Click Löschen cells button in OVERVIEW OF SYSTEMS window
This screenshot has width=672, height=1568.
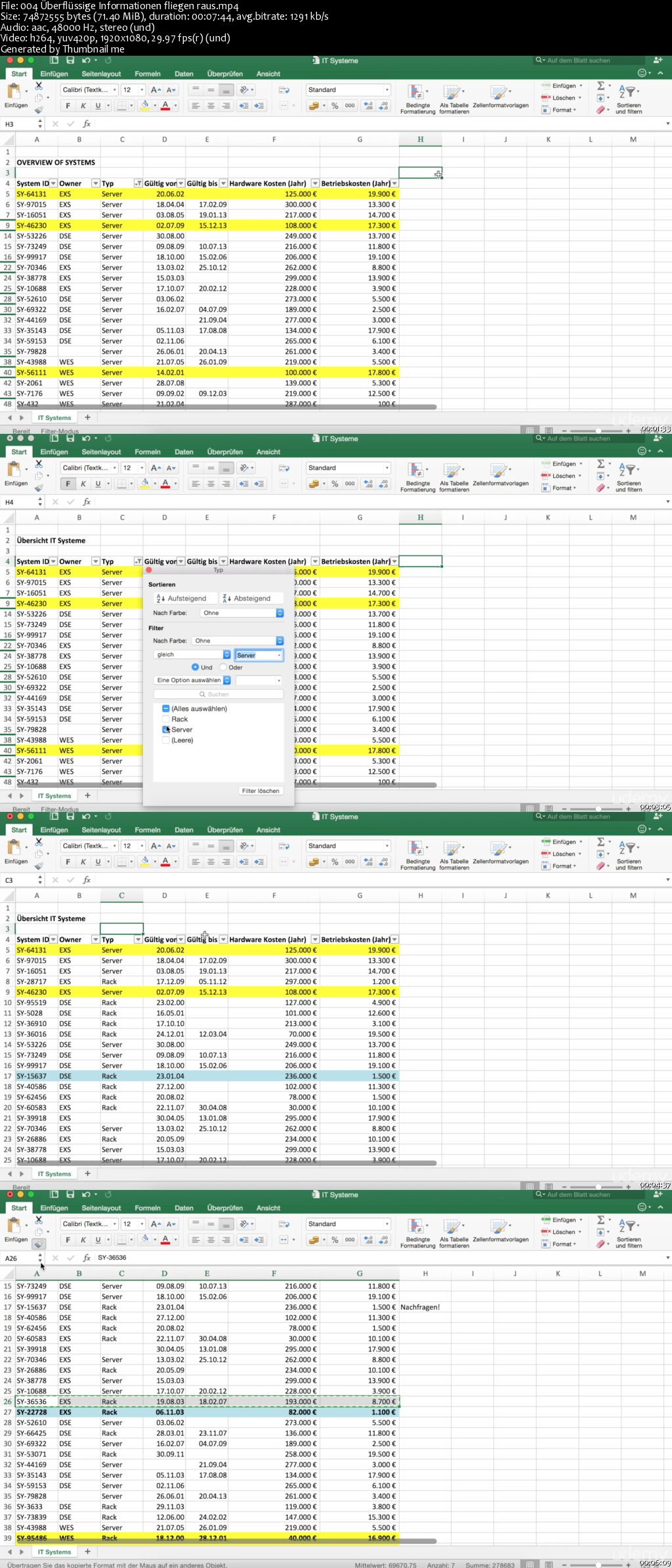tap(562, 98)
